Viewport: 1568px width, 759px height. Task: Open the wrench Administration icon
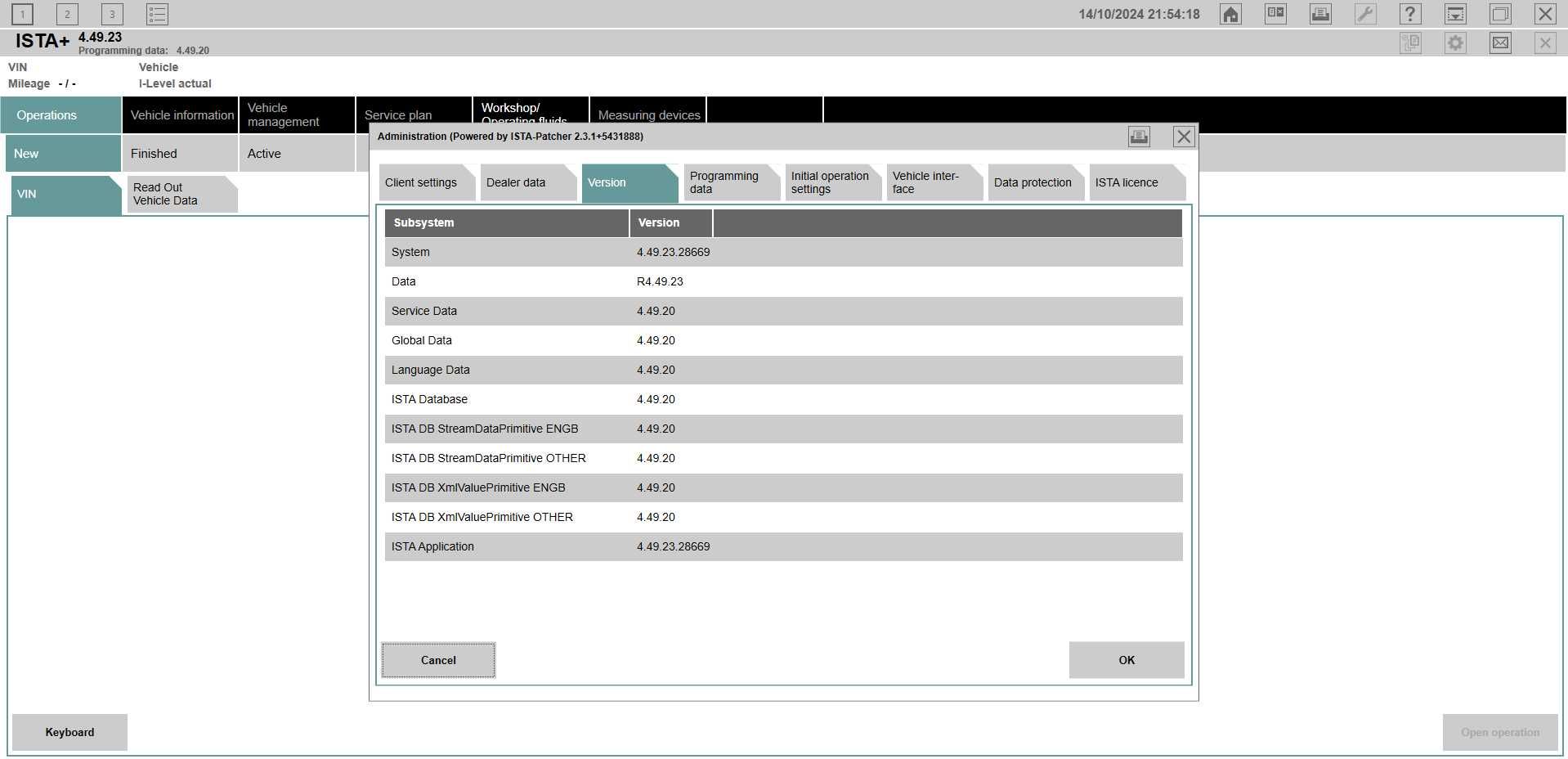[x=1365, y=14]
